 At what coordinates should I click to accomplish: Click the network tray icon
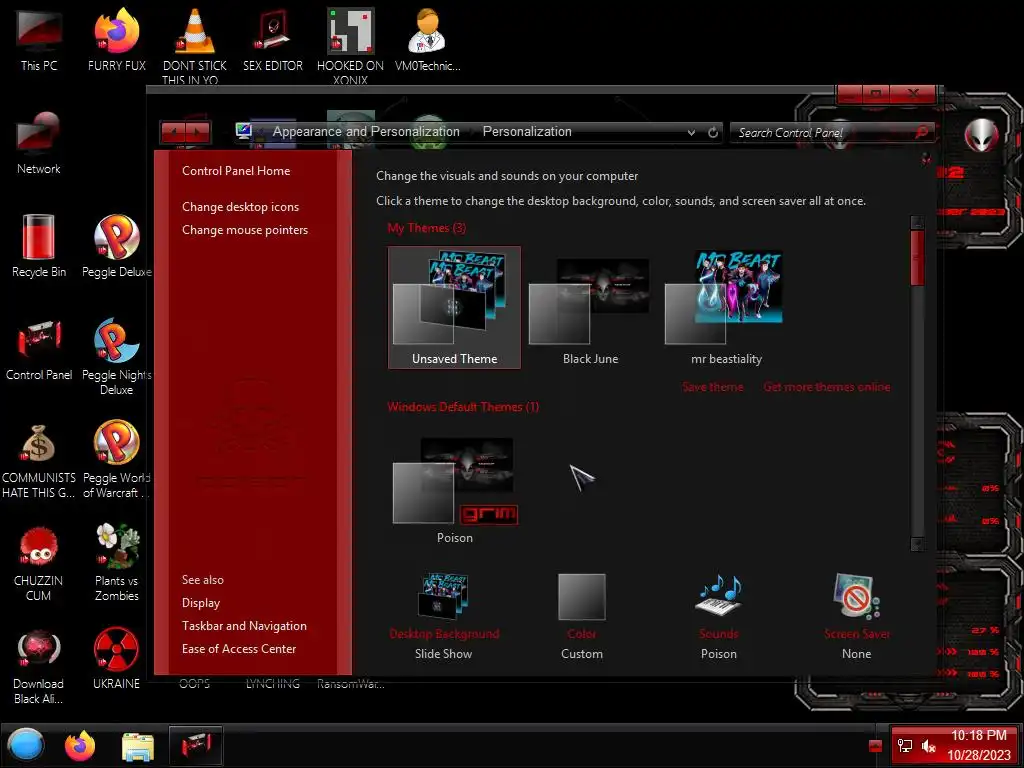click(904, 746)
